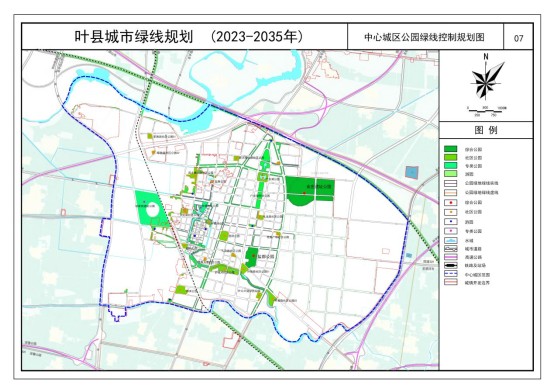Screen dimensions: 554x392
Task: Click the dark green 综合公园 legend swatch
Action: [x=450, y=149]
